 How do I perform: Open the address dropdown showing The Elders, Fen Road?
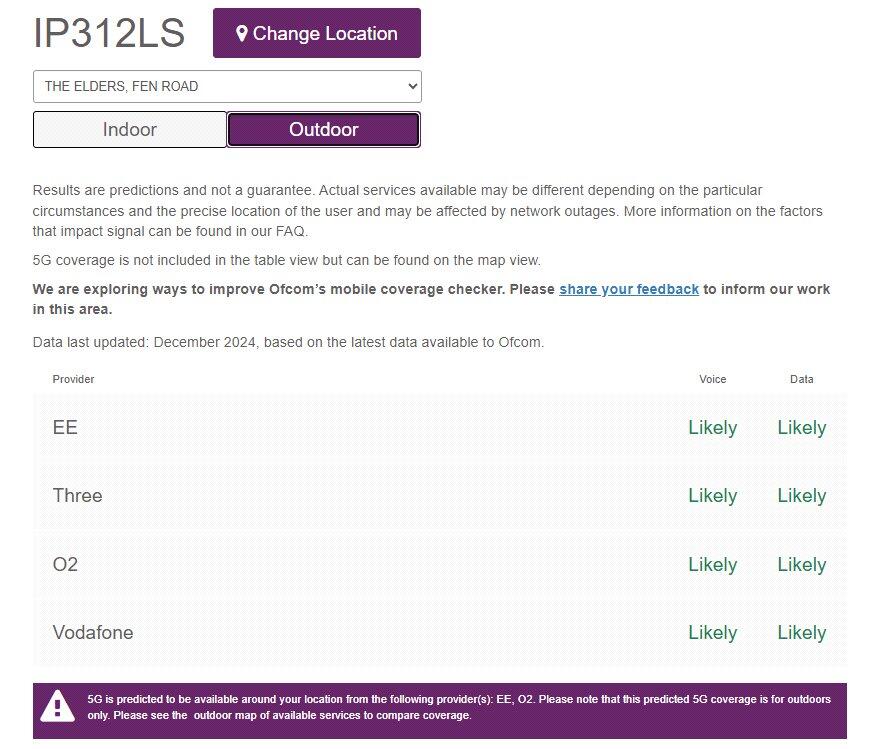tap(227, 86)
